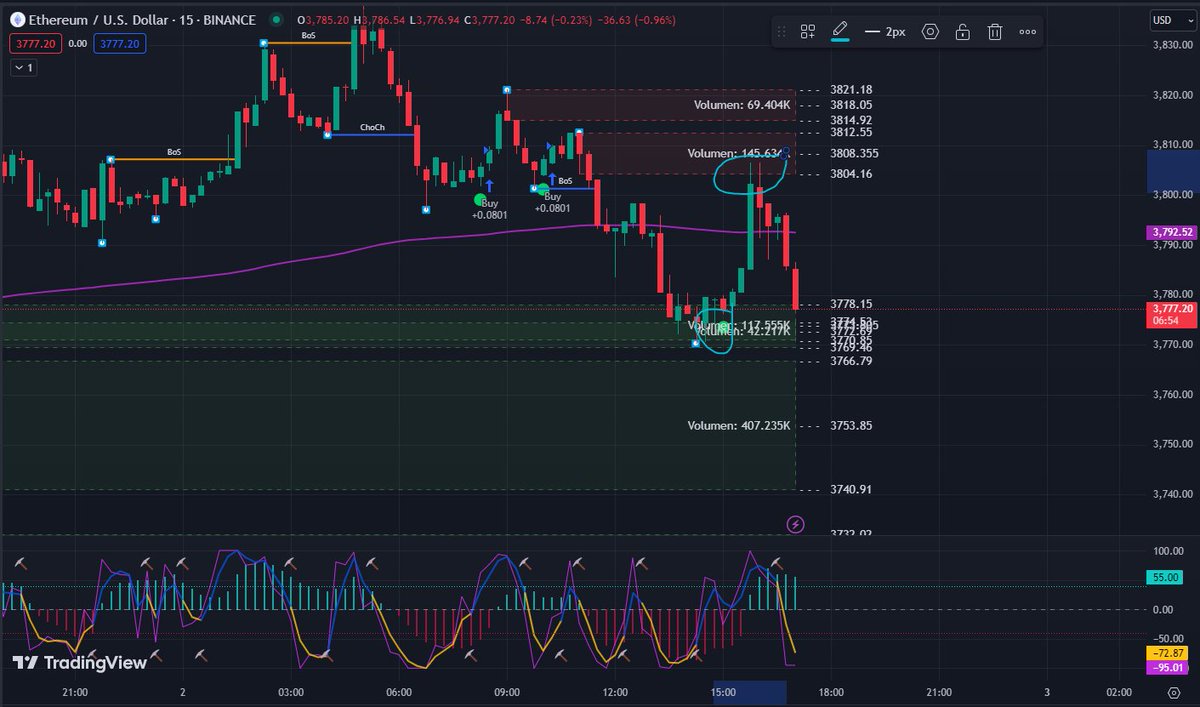Click the 3753.85 level price text
The width and height of the screenshot is (1200, 707).
pos(851,426)
